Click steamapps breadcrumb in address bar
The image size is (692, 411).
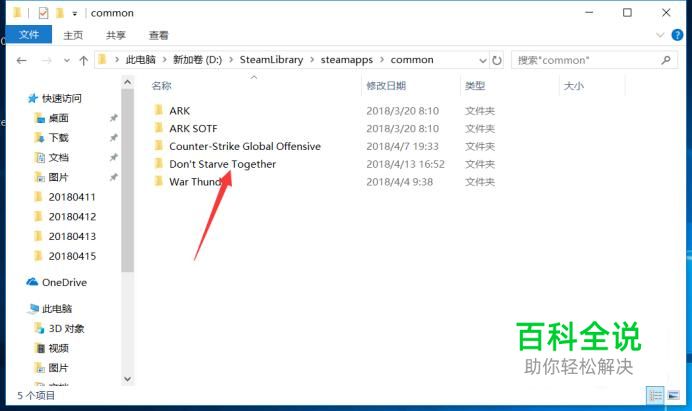[346, 60]
